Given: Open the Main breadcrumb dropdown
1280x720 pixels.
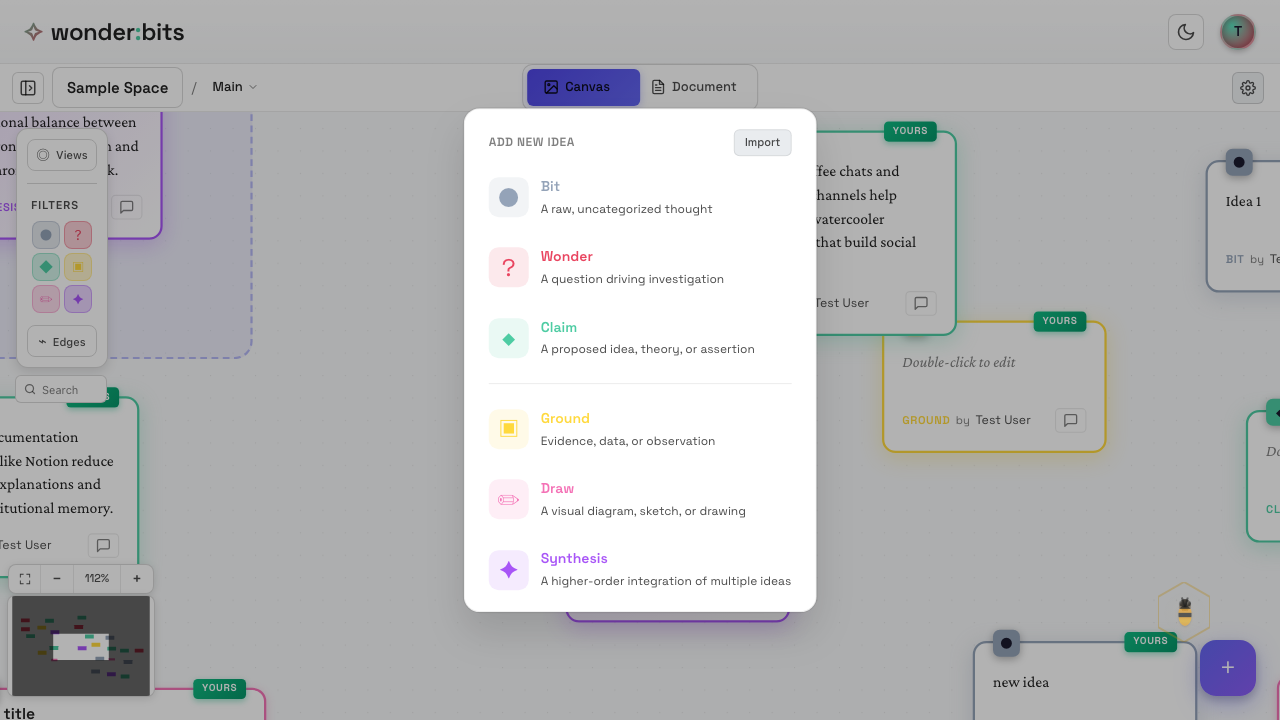Looking at the screenshot, I should pyautogui.click(x=233, y=87).
